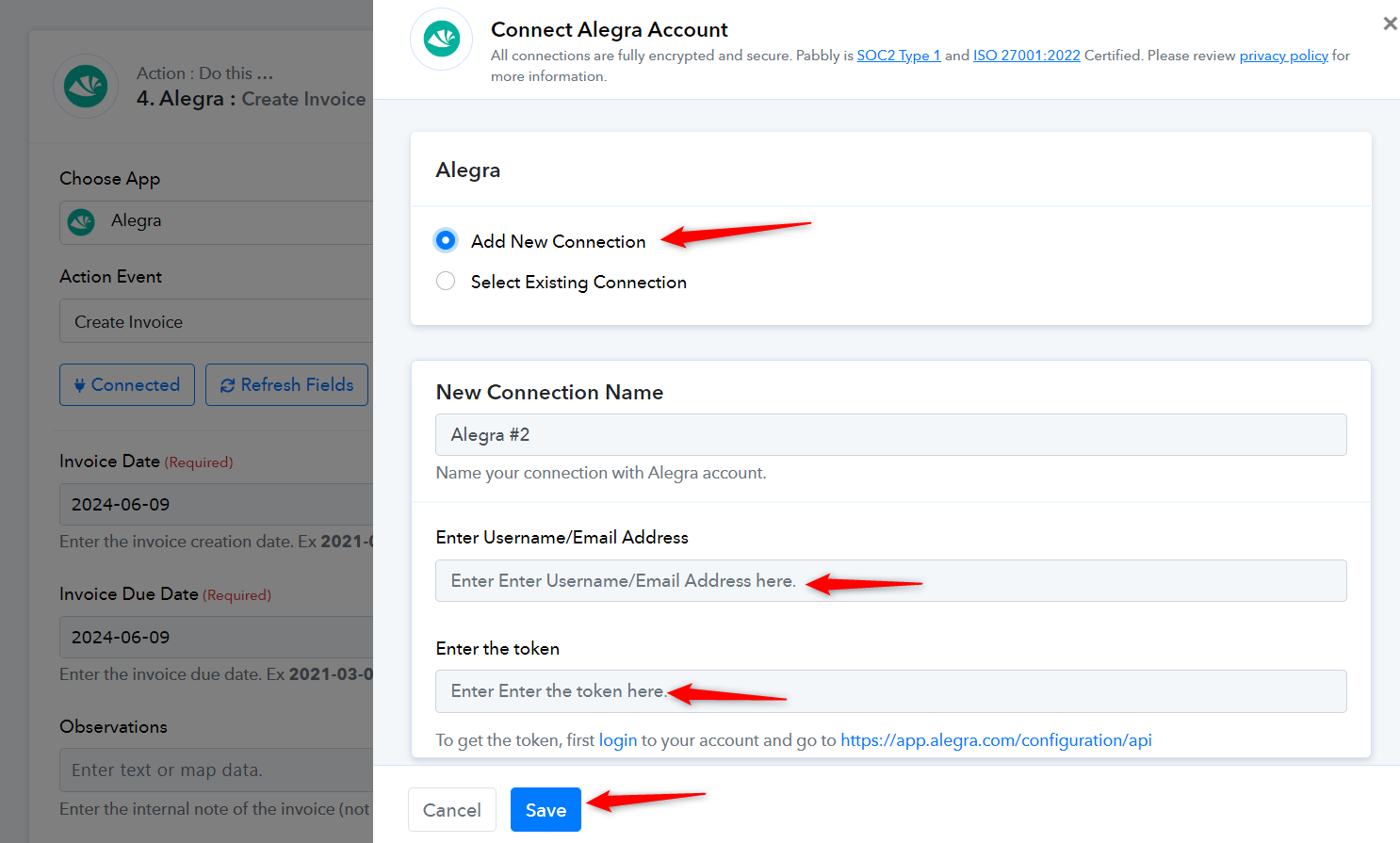This screenshot has height=843, width=1400.
Task: Click the Connected button in background panel
Action: (127, 384)
